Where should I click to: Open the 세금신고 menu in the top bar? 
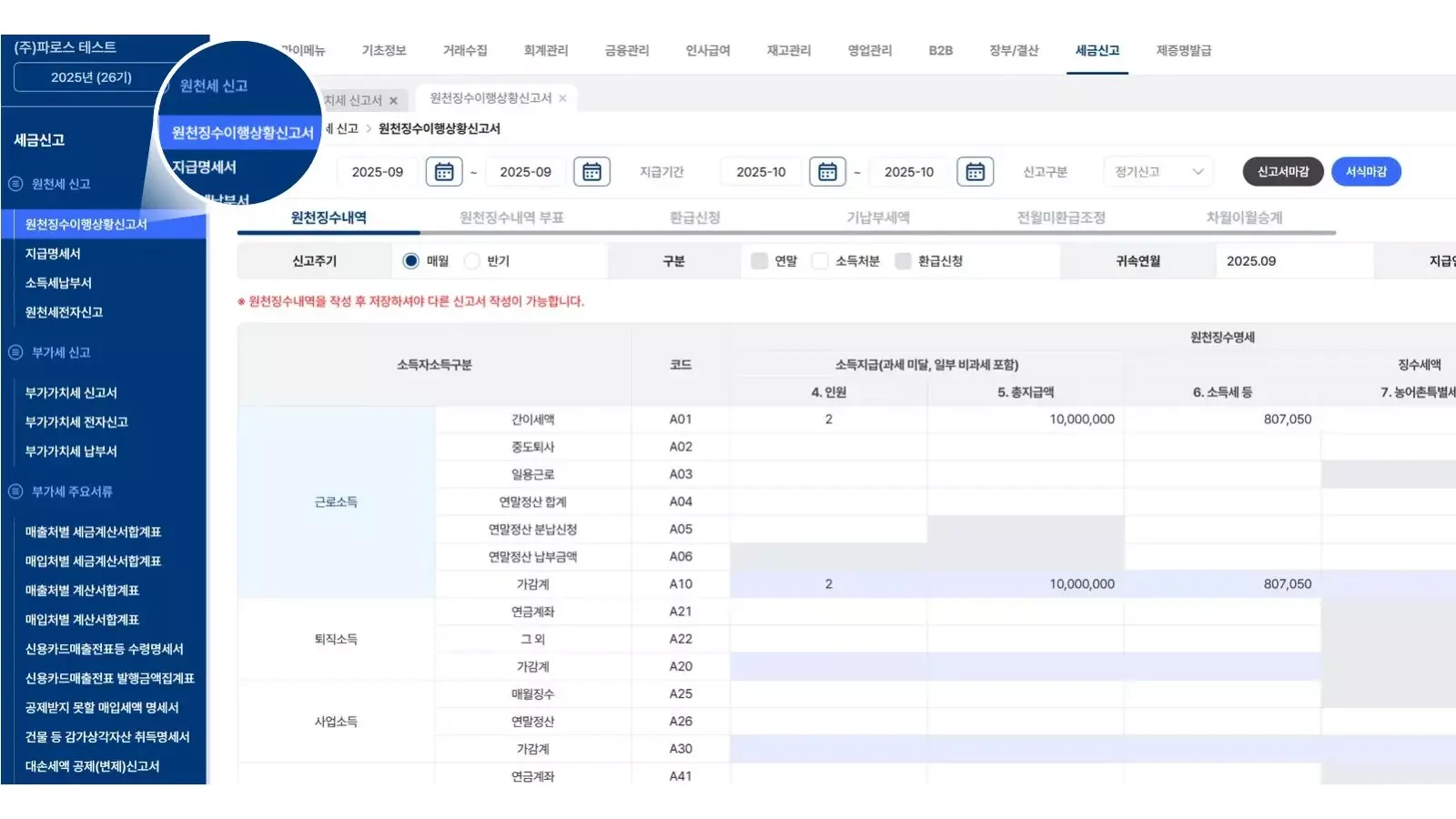tap(1097, 51)
